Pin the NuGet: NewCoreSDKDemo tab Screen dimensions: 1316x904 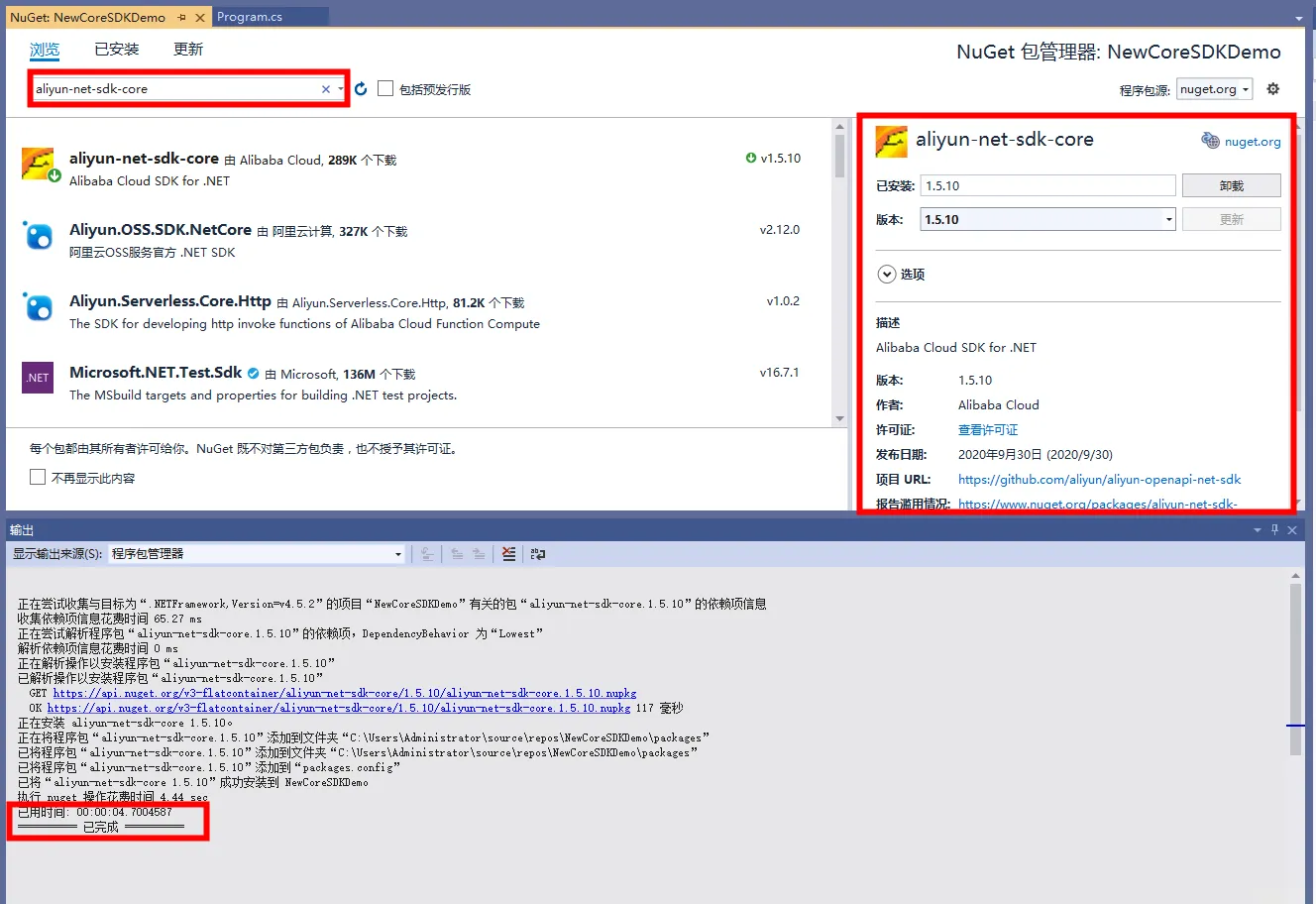182,18
